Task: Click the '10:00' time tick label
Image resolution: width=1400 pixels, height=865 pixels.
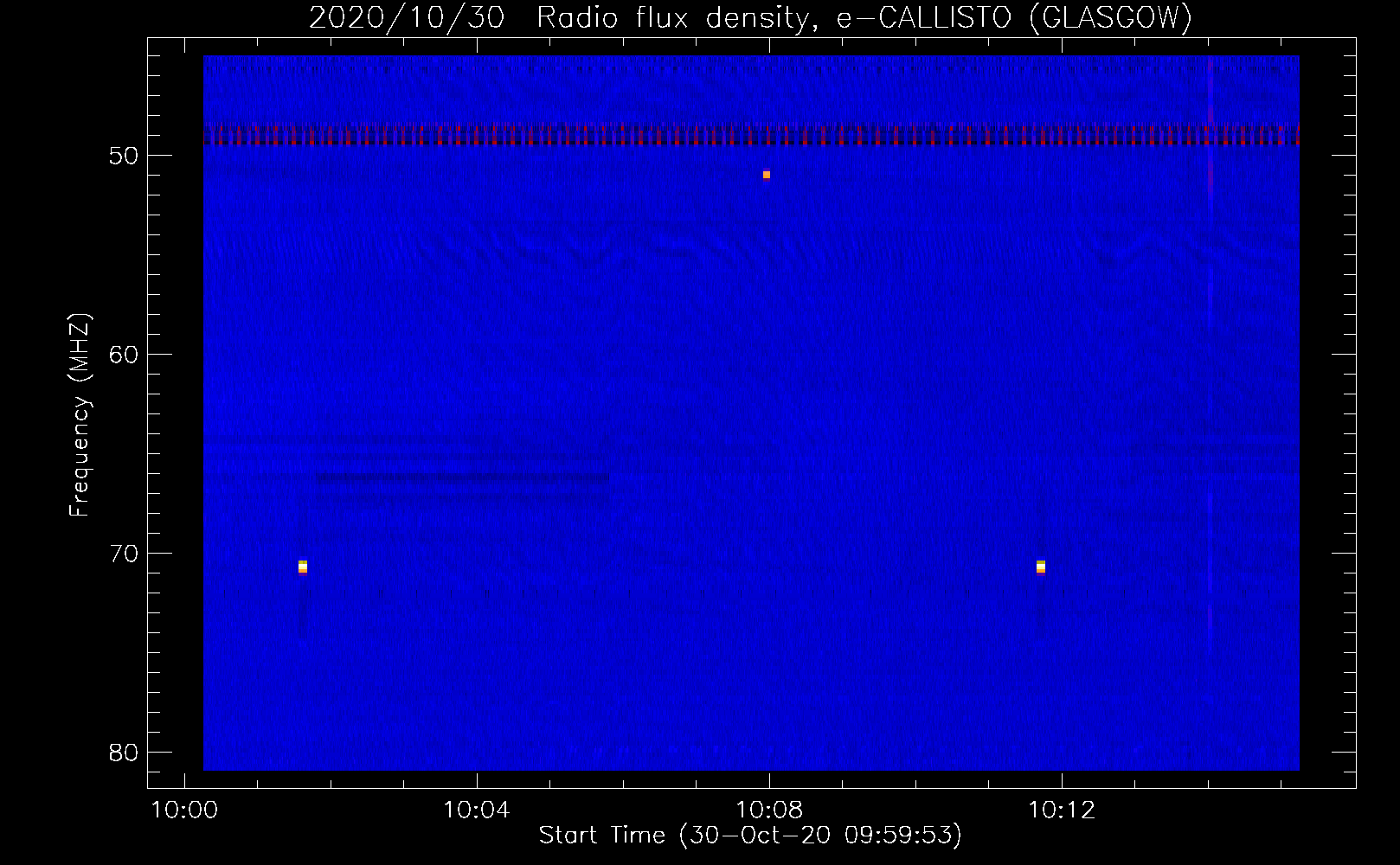Action: point(184,811)
